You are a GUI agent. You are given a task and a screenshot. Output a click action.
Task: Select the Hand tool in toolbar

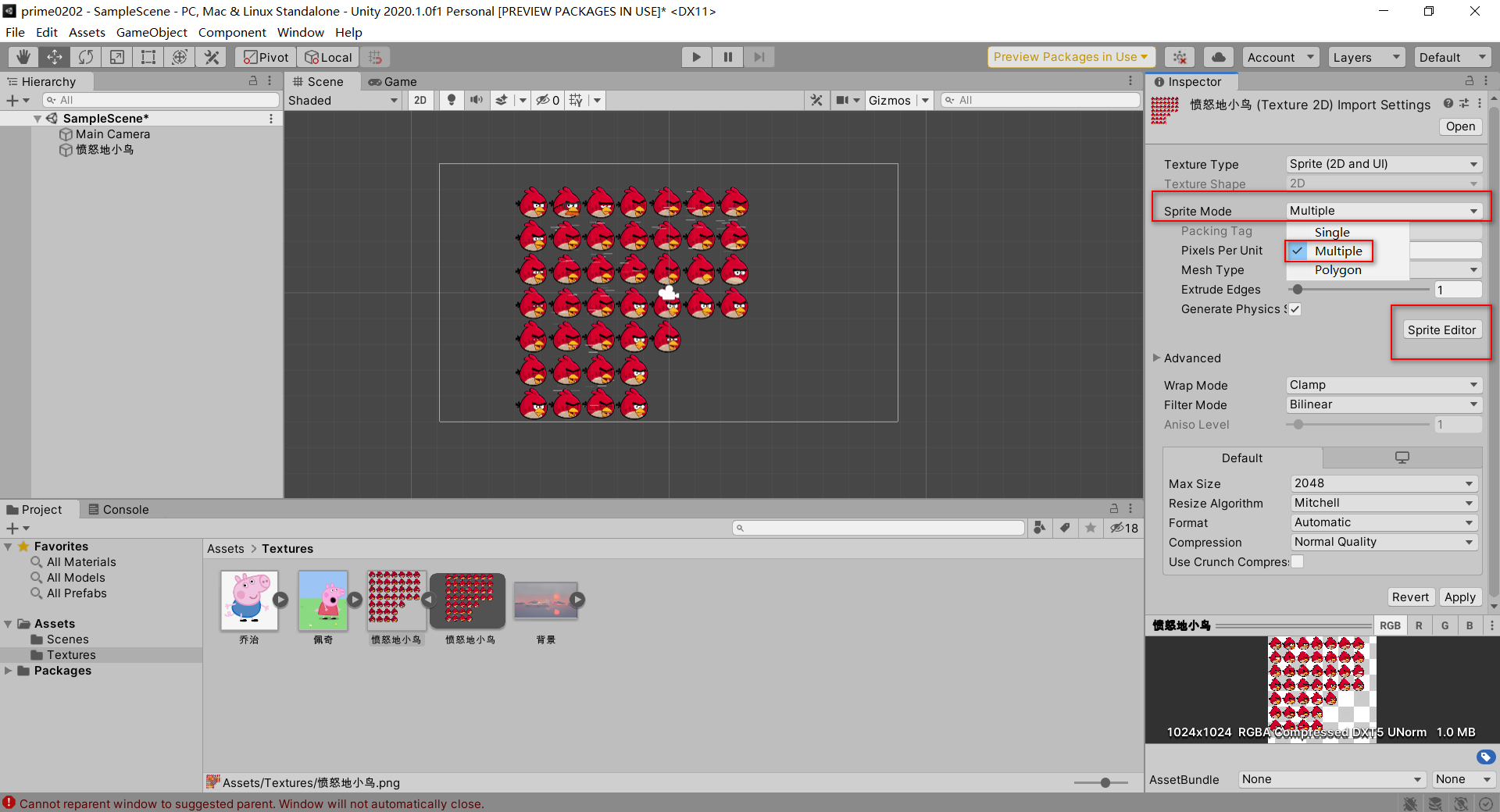click(23, 57)
